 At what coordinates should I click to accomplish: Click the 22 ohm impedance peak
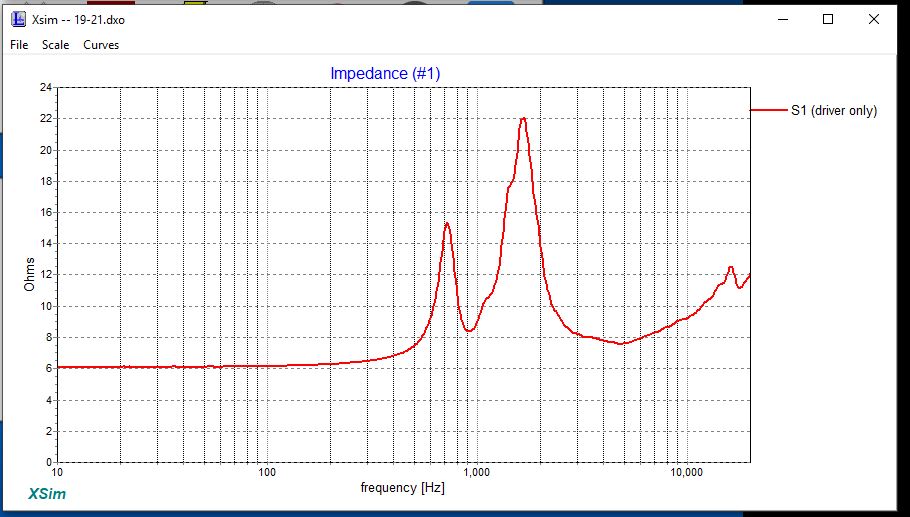pos(523,119)
